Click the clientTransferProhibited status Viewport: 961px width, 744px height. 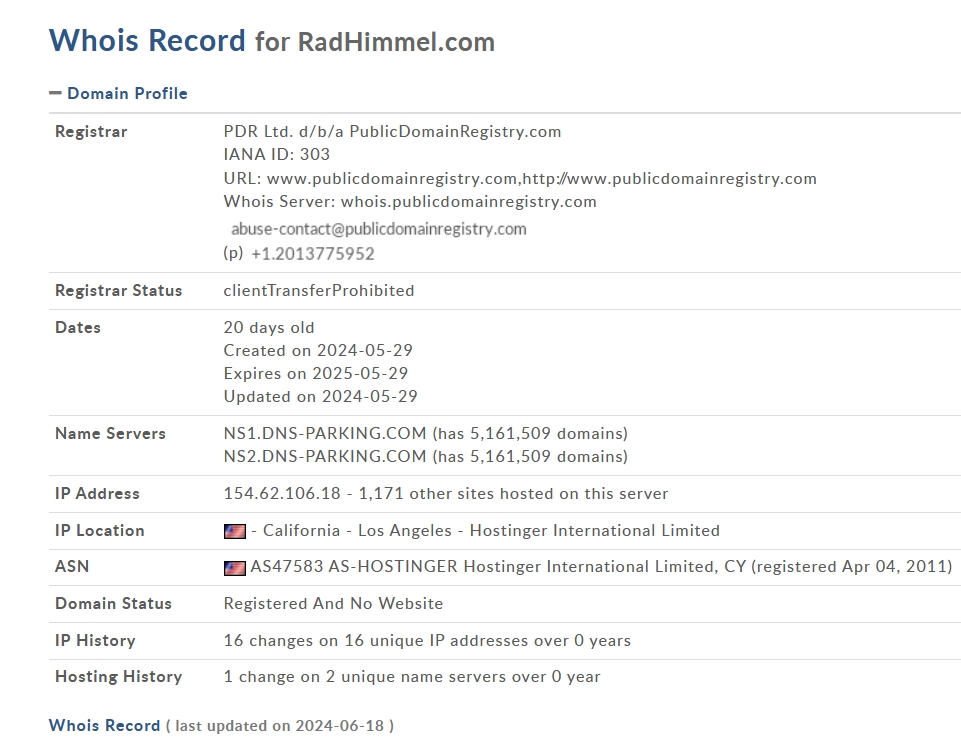319,290
